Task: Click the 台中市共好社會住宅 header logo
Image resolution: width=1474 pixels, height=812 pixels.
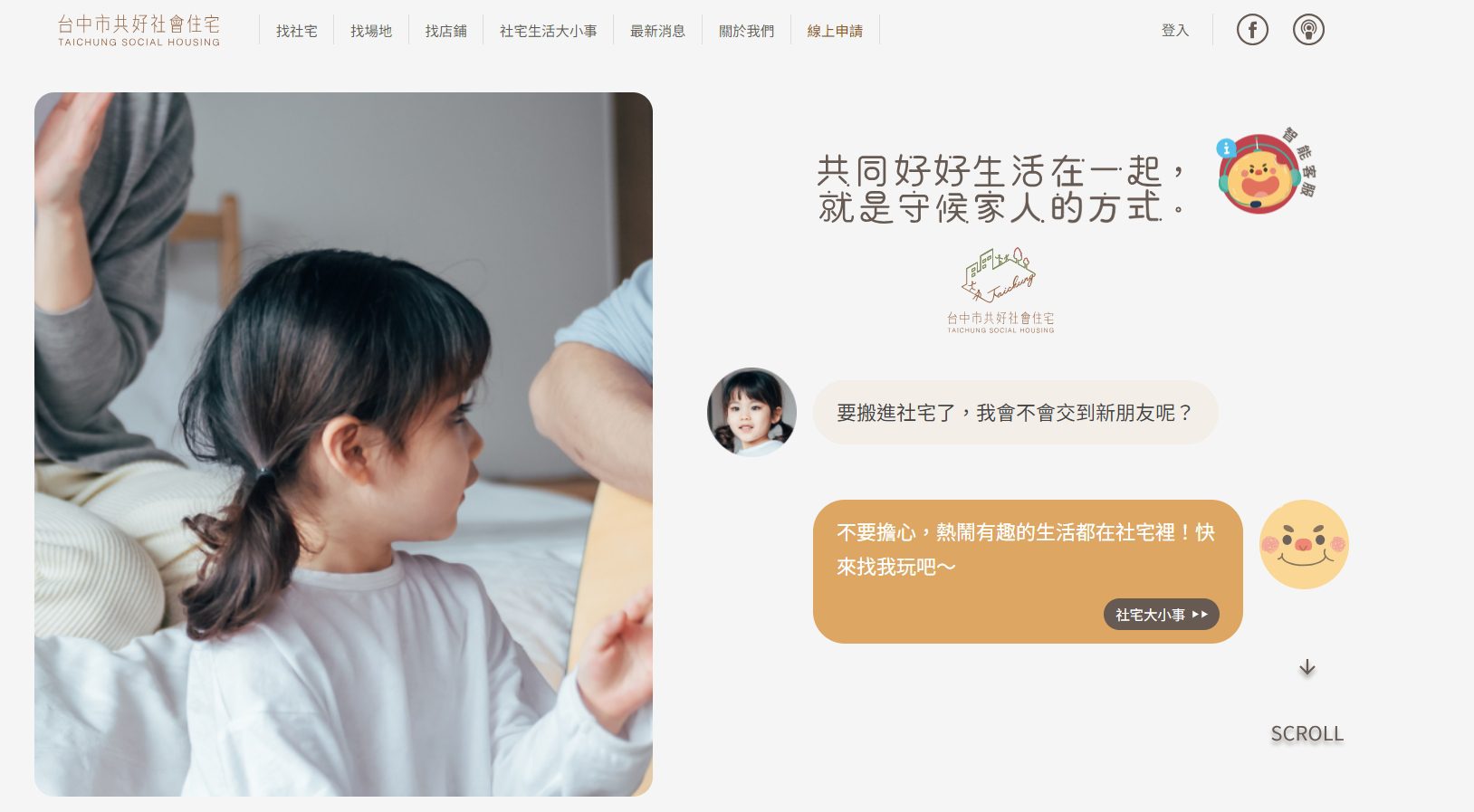Action: [139, 30]
